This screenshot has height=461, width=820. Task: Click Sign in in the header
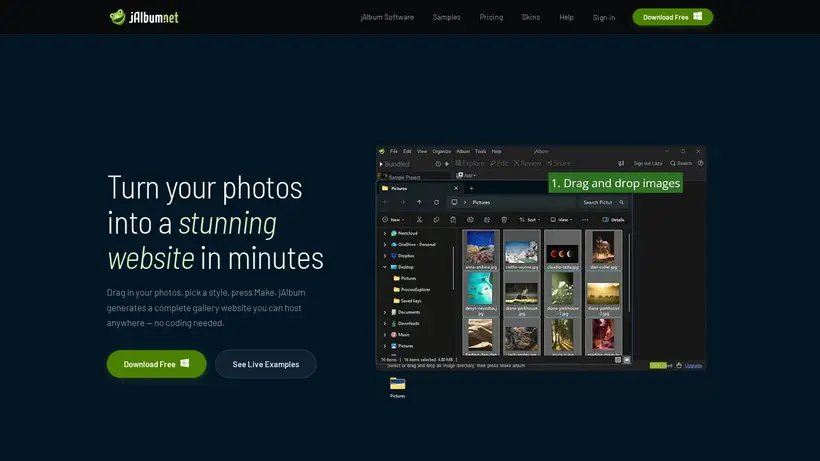[x=603, y=17]
